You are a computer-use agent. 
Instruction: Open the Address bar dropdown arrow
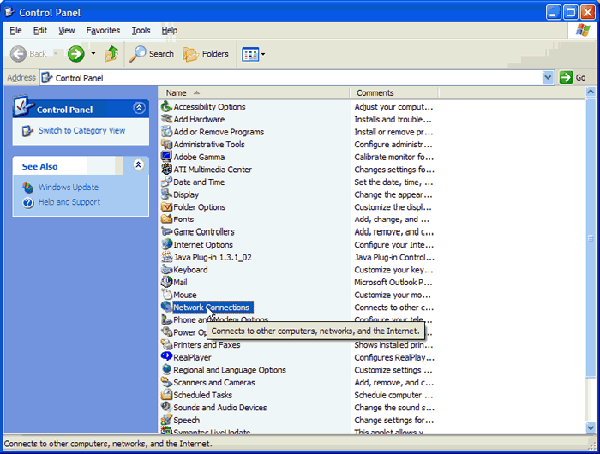tap(548, 77)
